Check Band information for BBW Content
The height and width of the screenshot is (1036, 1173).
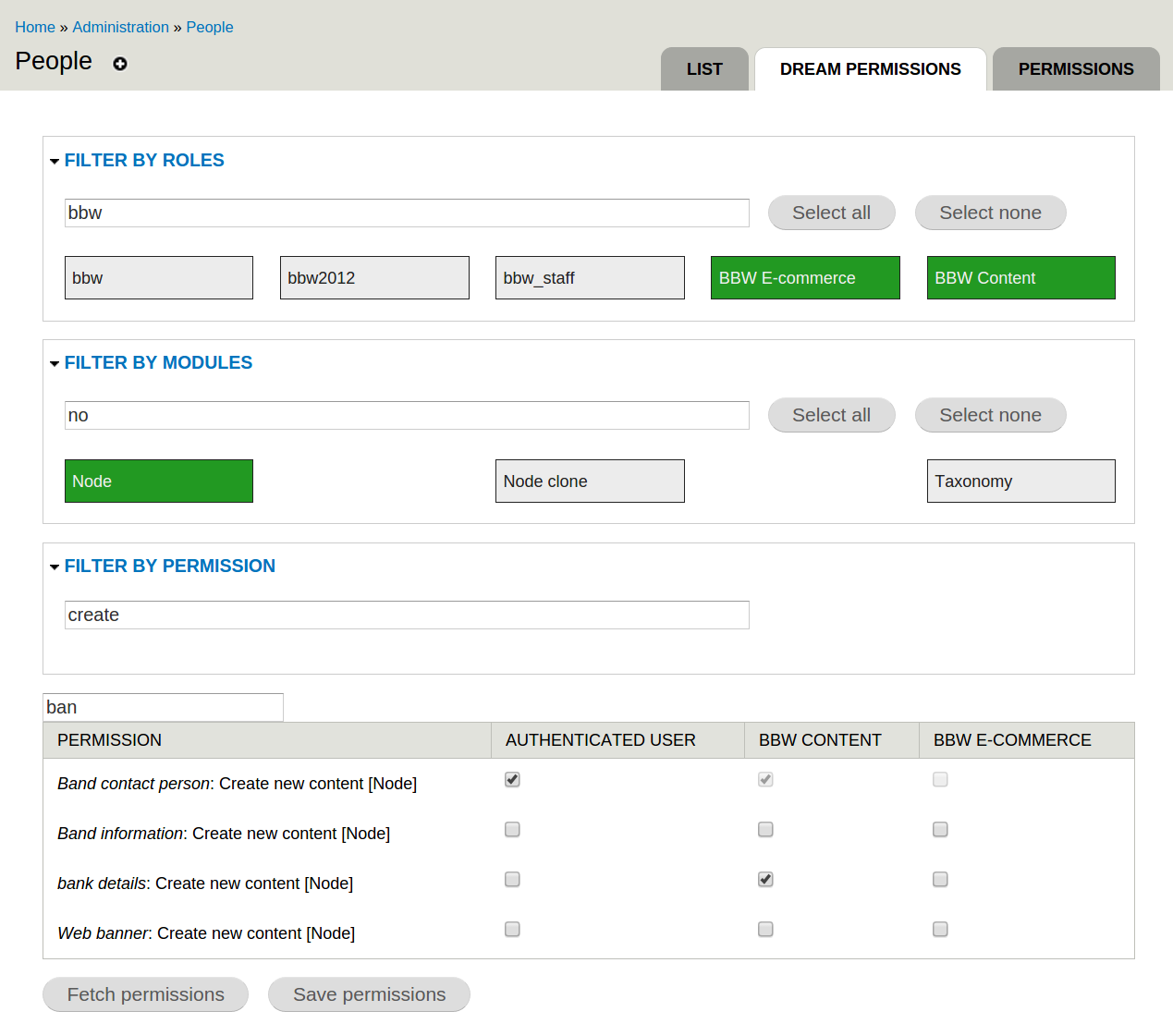(765, 830)
